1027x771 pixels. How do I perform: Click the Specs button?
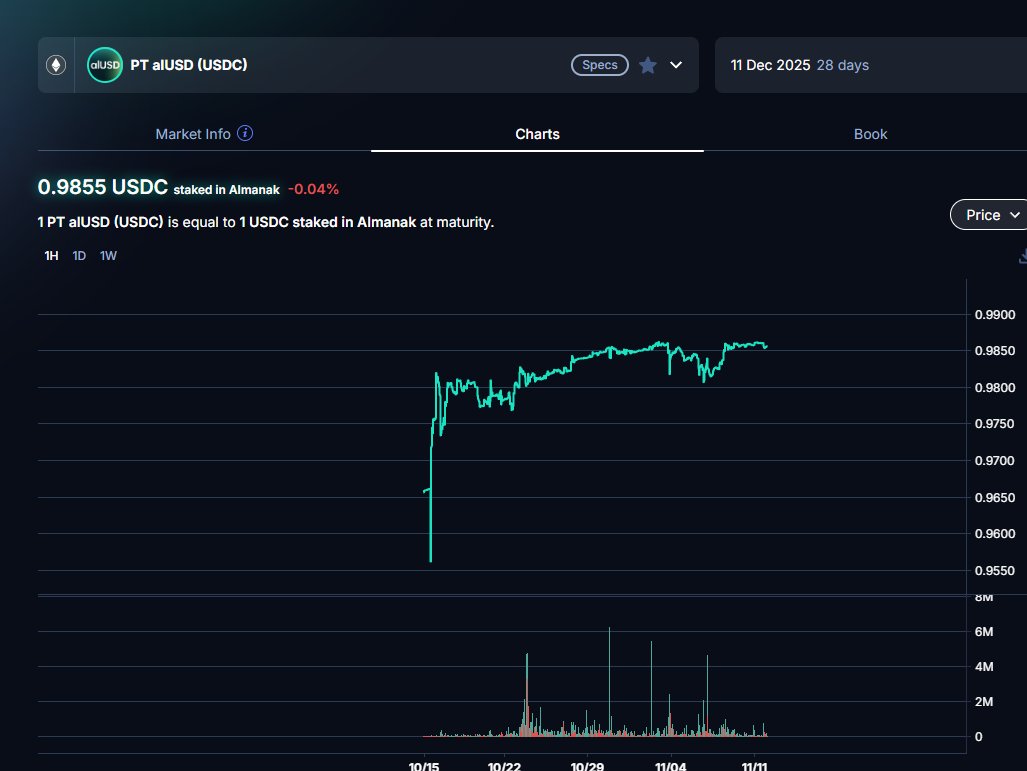(x=600, y=65)
